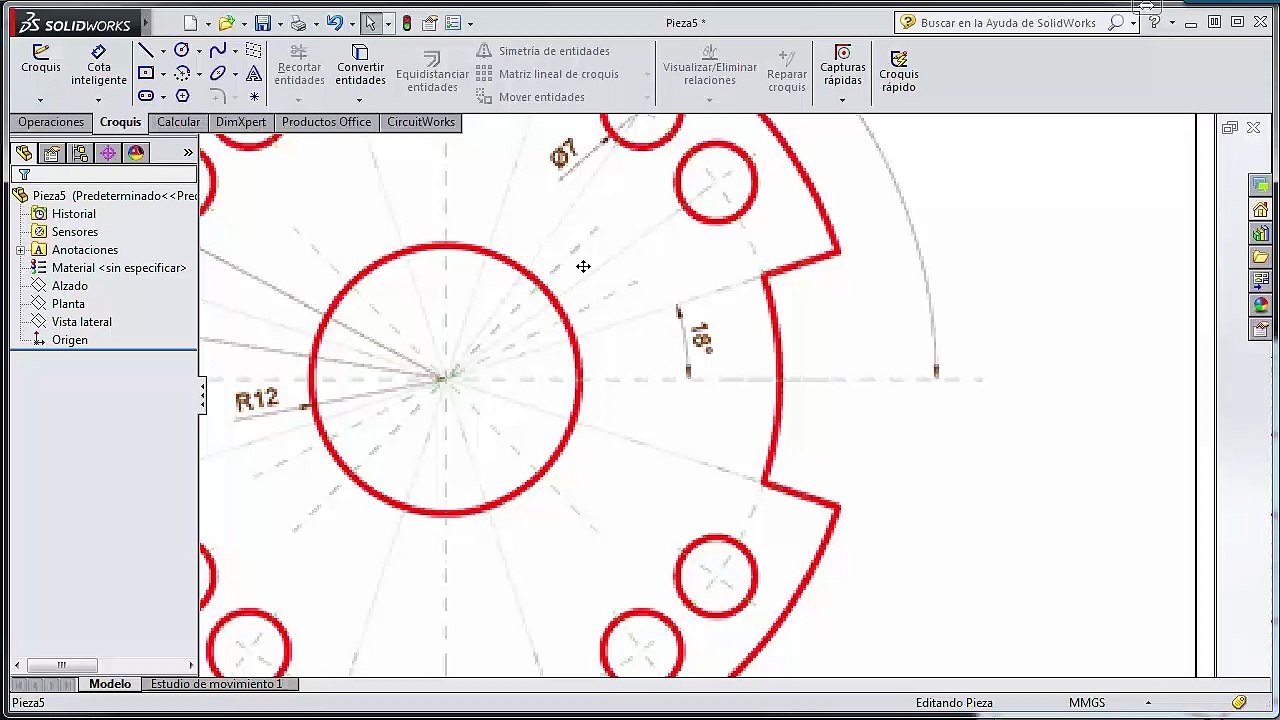Select the sketch Text tool
The width and height of the screenshot is (1280, 720).
[254, 73]
